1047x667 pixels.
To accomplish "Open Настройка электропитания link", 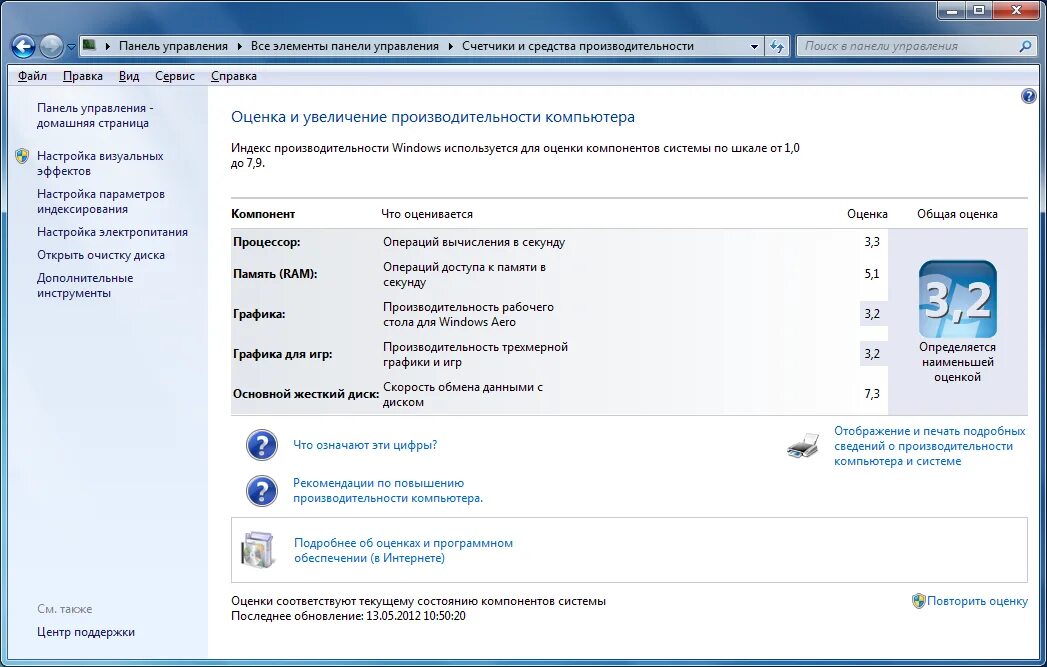I will [x=112, y=232].
